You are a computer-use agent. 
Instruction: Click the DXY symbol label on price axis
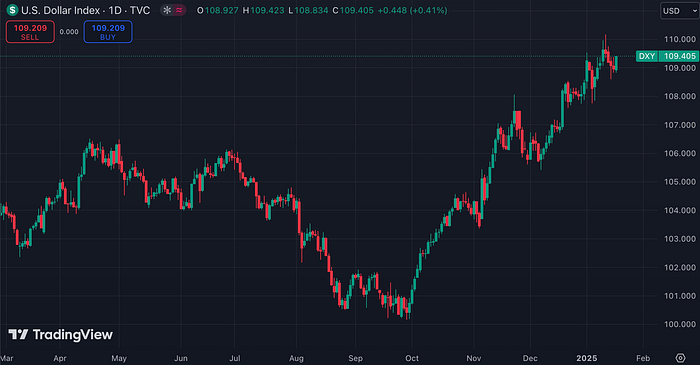click(647, 56)
